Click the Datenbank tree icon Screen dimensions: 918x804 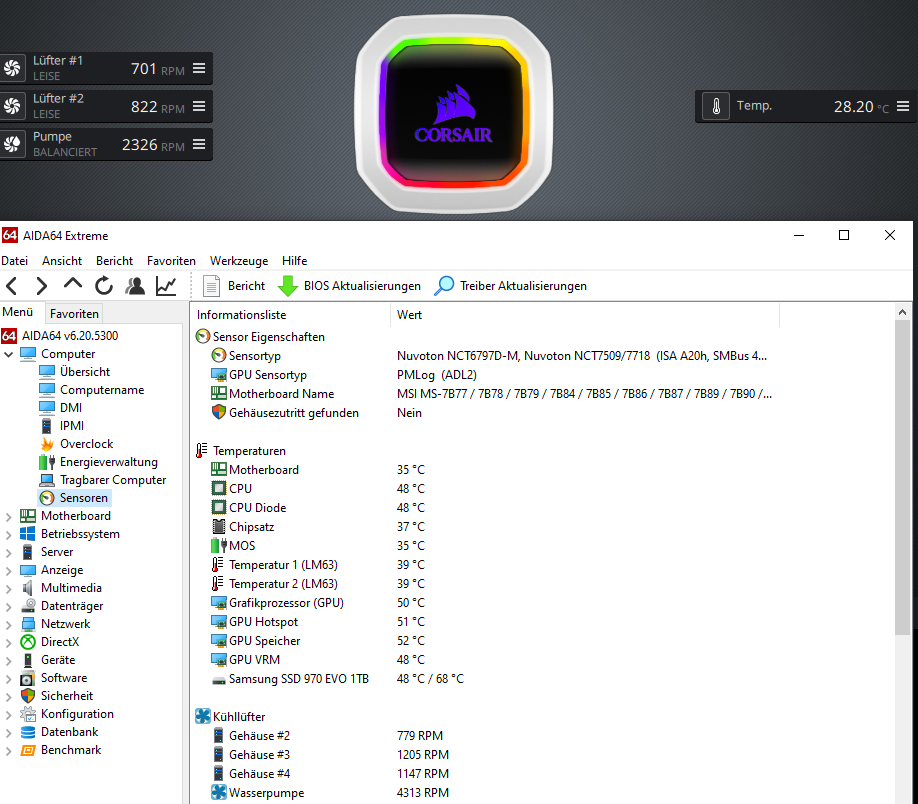pos(28,732)
